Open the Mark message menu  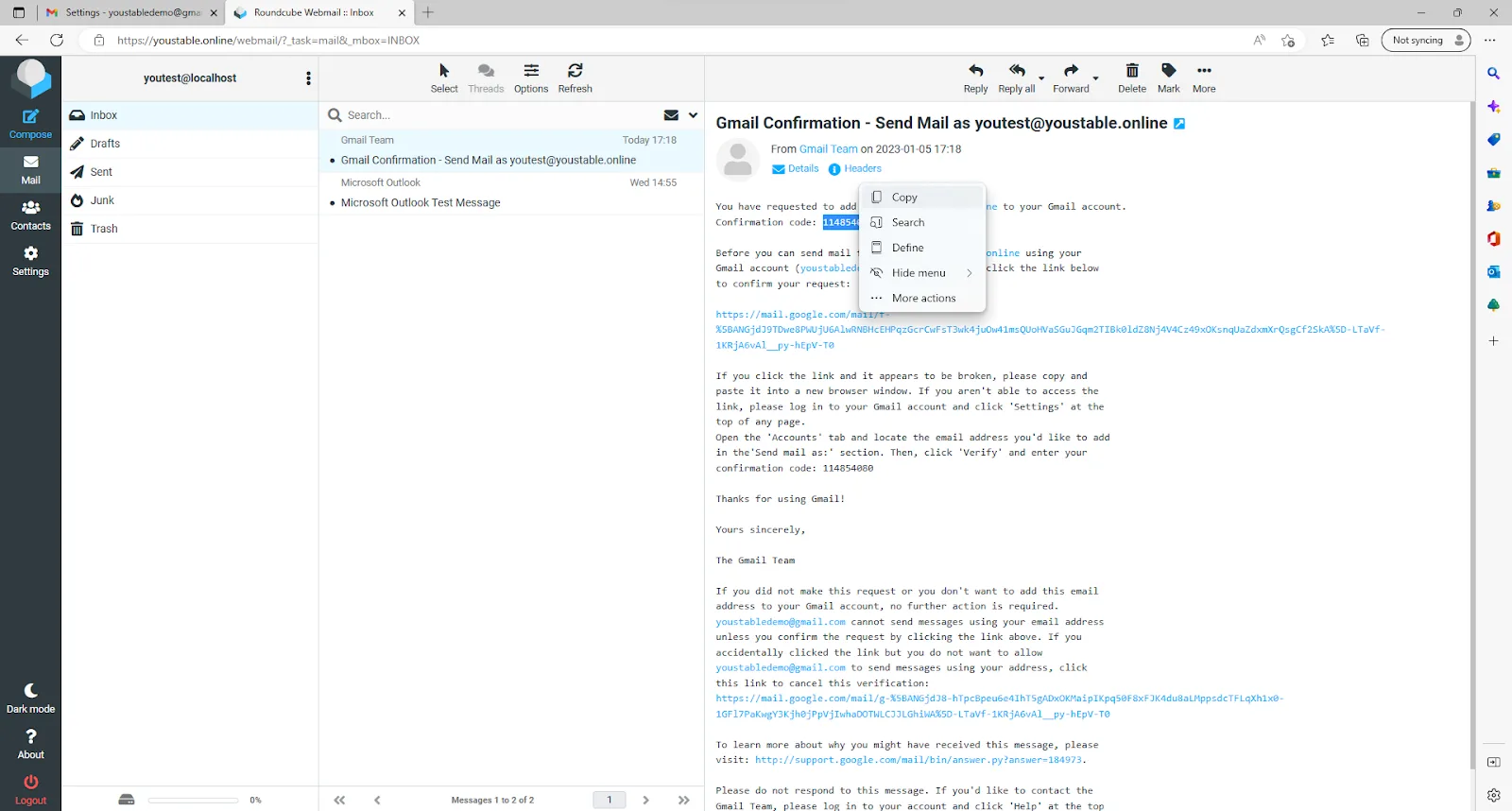pos(1169,78)
